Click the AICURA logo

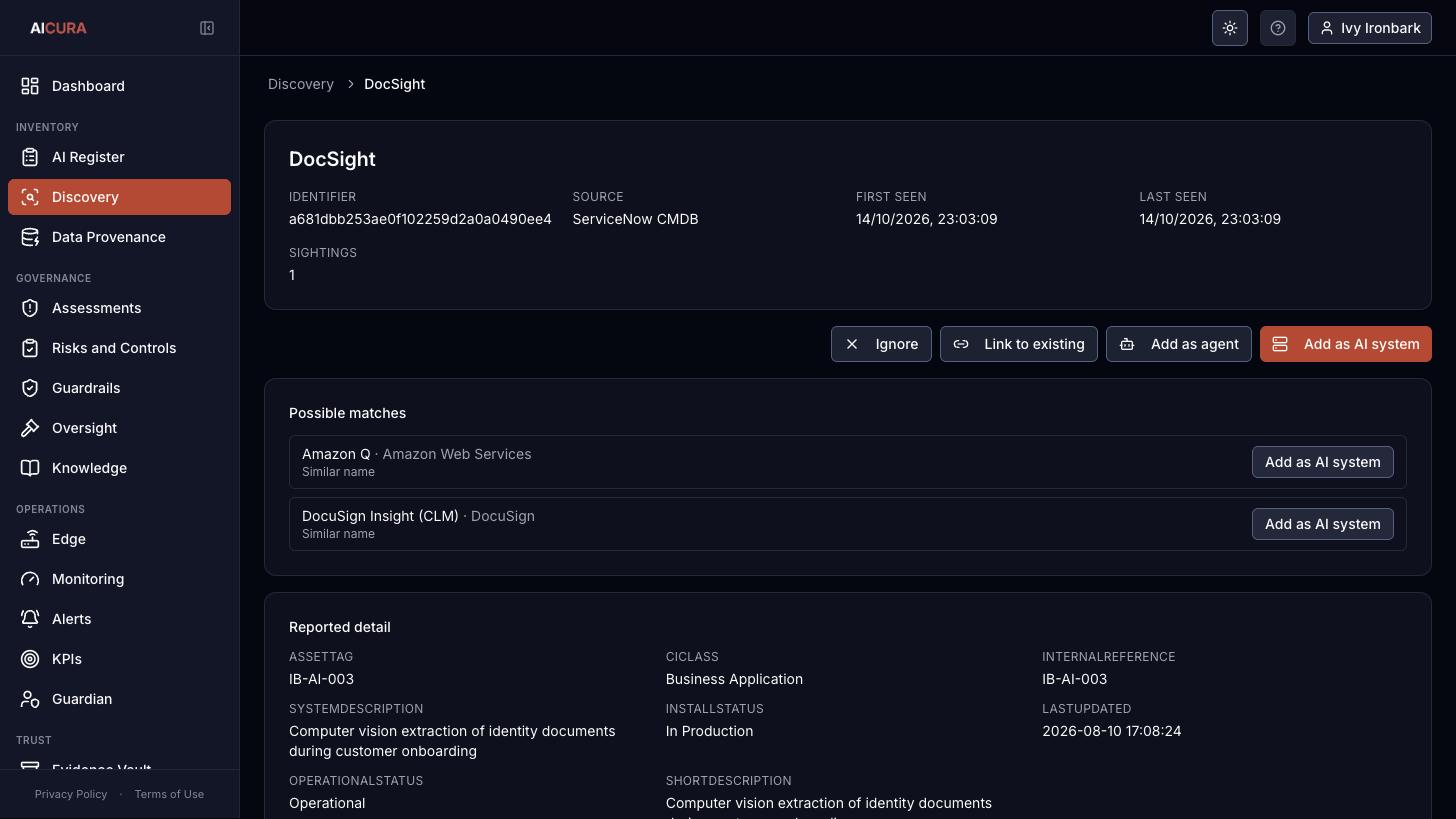point(58,28)
